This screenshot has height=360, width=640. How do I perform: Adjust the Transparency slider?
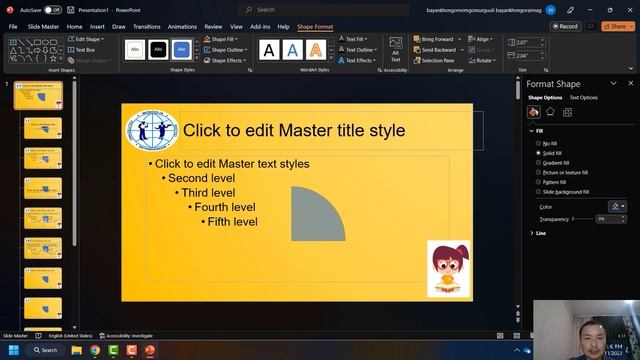pos(582,219)
